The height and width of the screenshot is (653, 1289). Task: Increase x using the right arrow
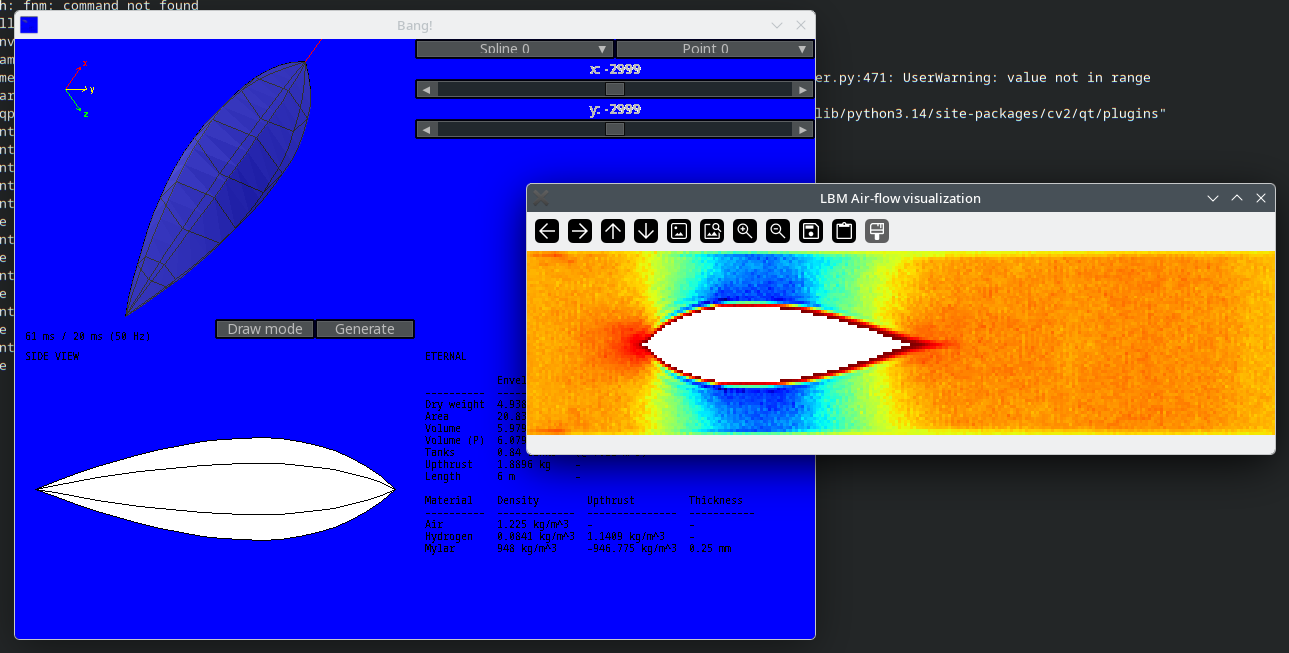pyautogui.click(x=803, y=89)
